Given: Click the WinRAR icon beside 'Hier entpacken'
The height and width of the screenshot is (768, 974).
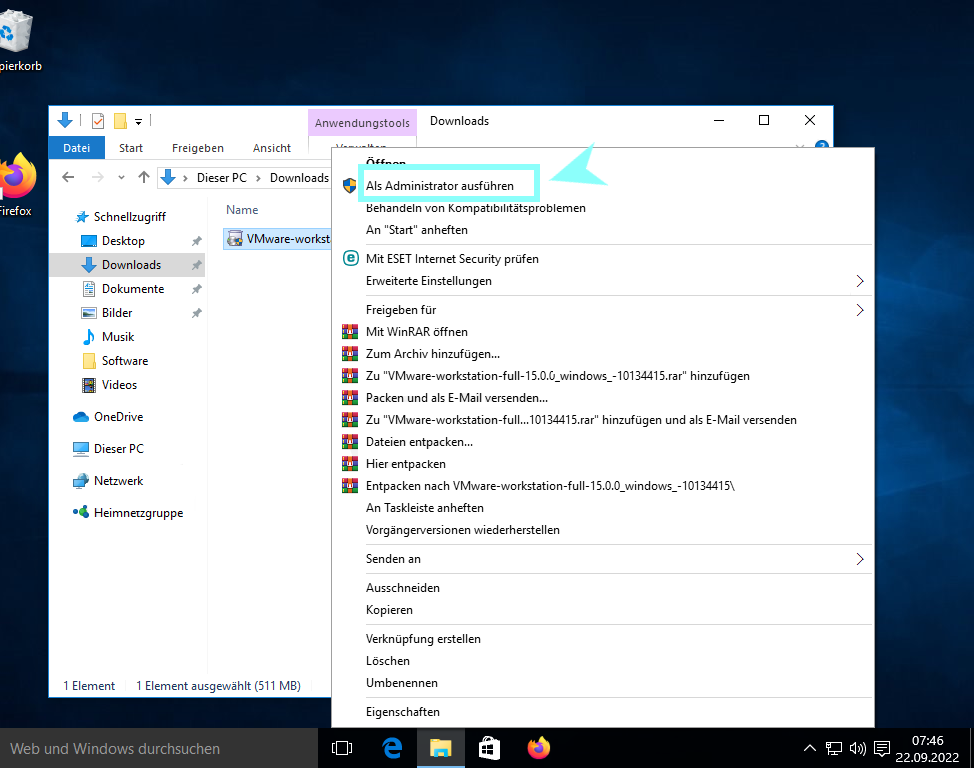Looking at the screenshot, I should coord(350,464).
